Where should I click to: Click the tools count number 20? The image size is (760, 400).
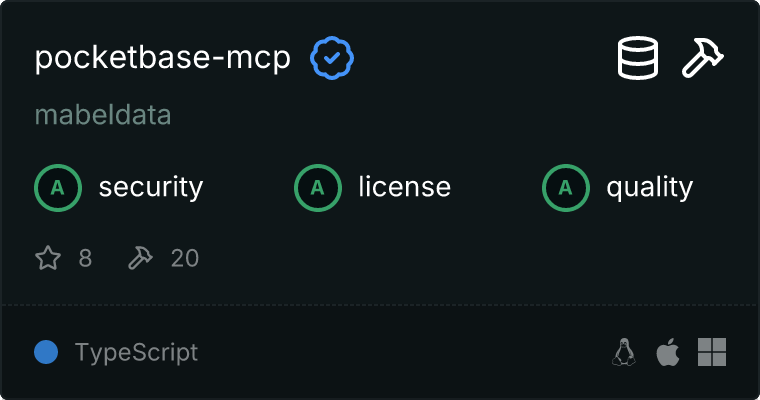click(185, 258)
